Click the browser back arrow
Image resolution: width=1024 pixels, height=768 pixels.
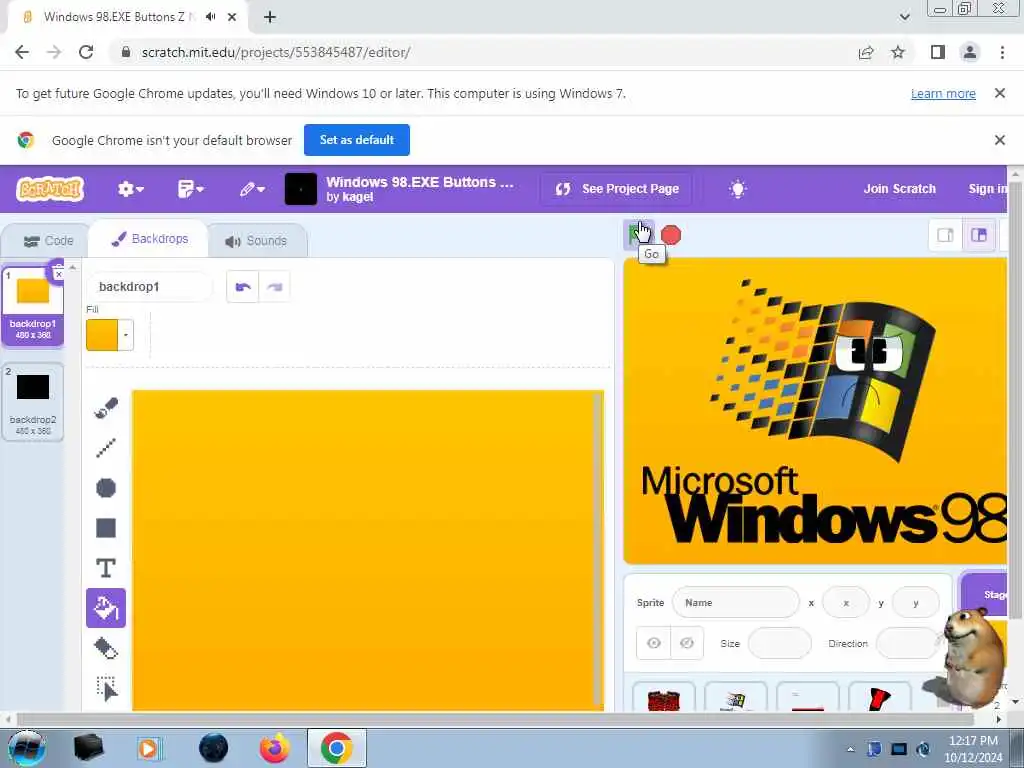point(22,52)
